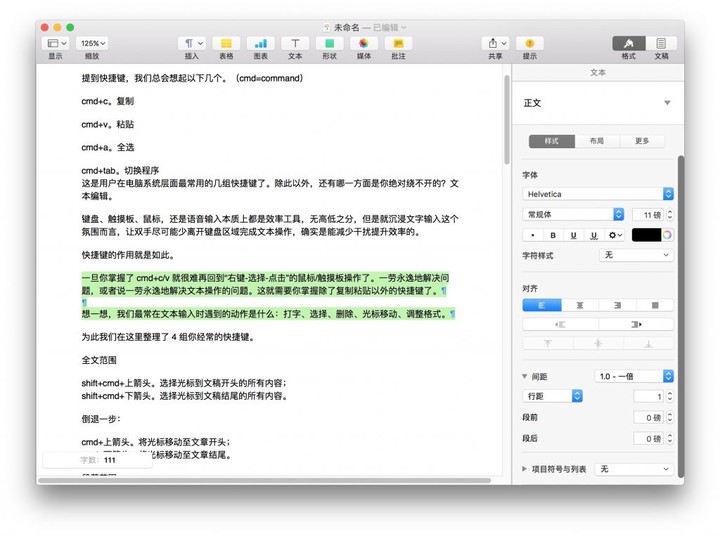This screenshot has width=720, height=536.
Task: Open the 125% zoom dropdown
Action: coord(92,43)
